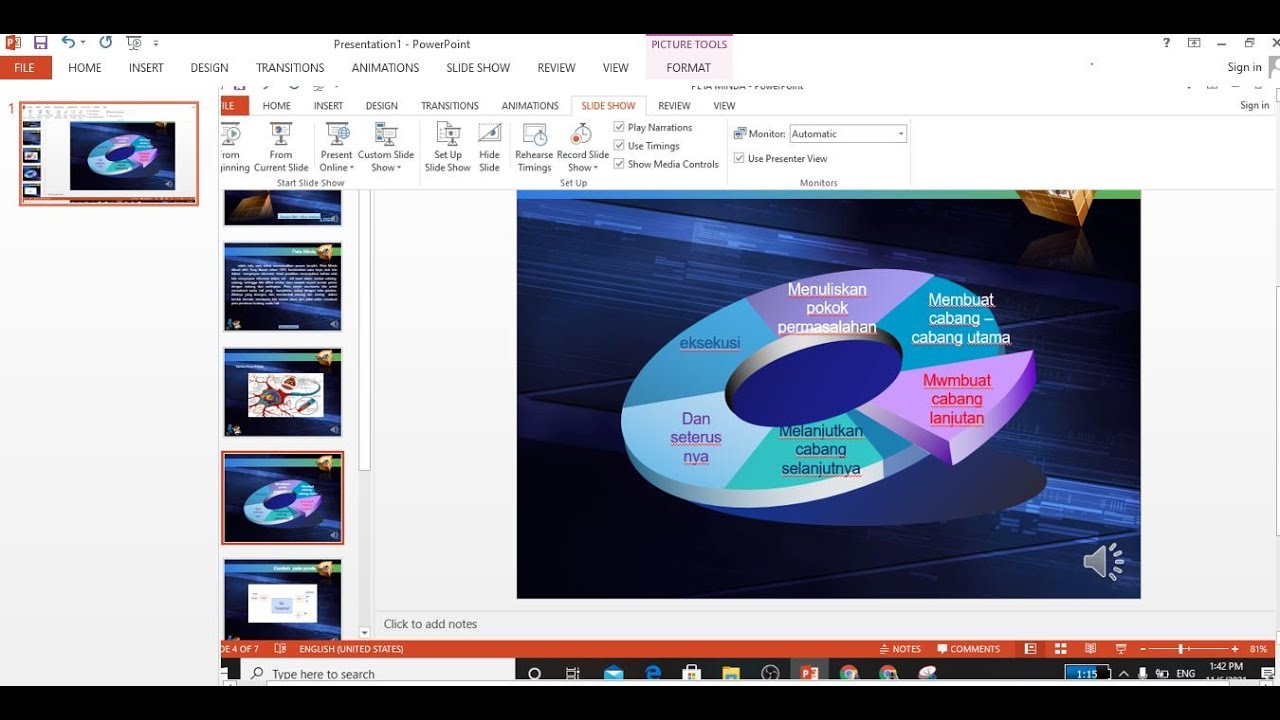Customize the Quick Access Toolbar
The width and height of the screenshot is (1280, 720).
[x=156, y=44]
